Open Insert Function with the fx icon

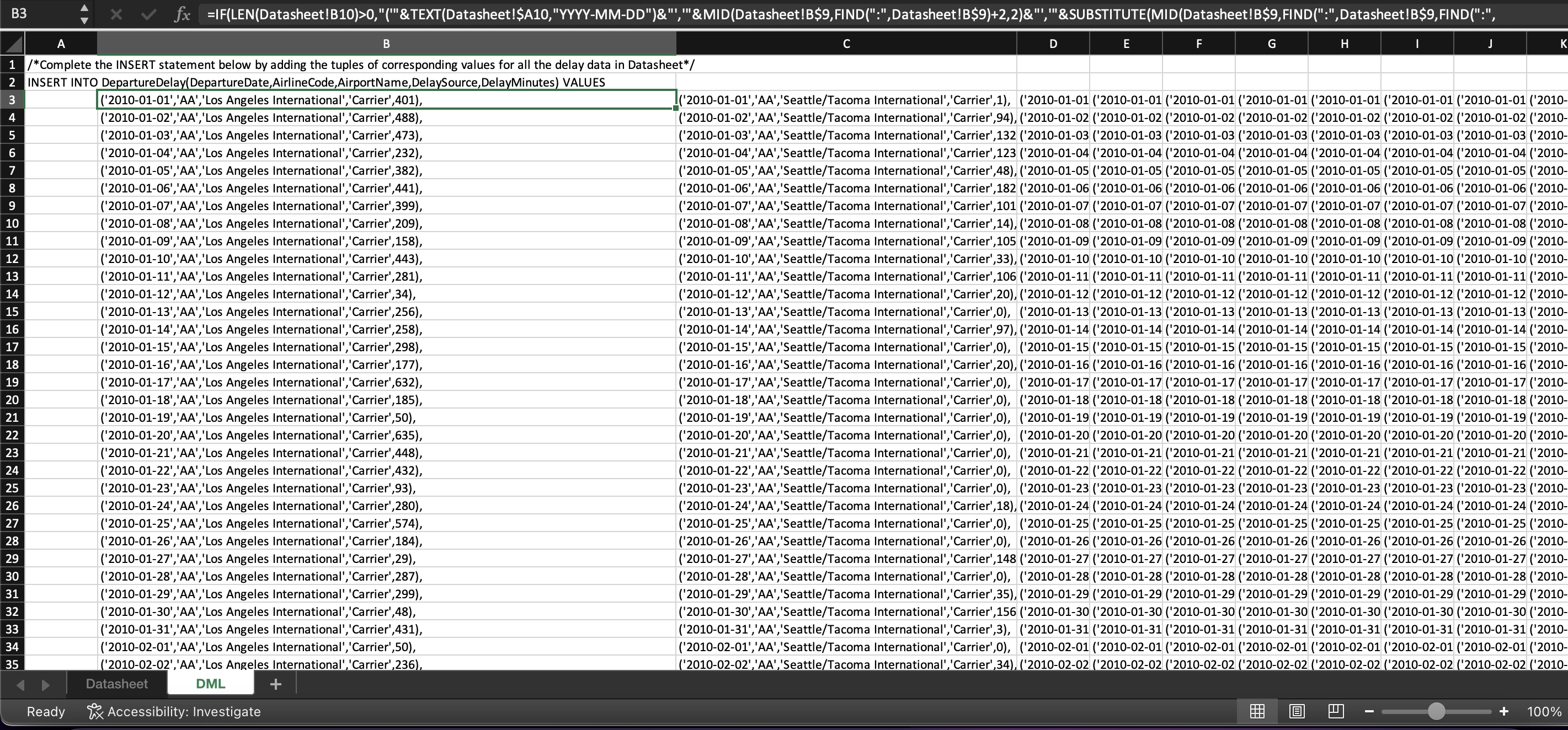click(x=182, y=13)
